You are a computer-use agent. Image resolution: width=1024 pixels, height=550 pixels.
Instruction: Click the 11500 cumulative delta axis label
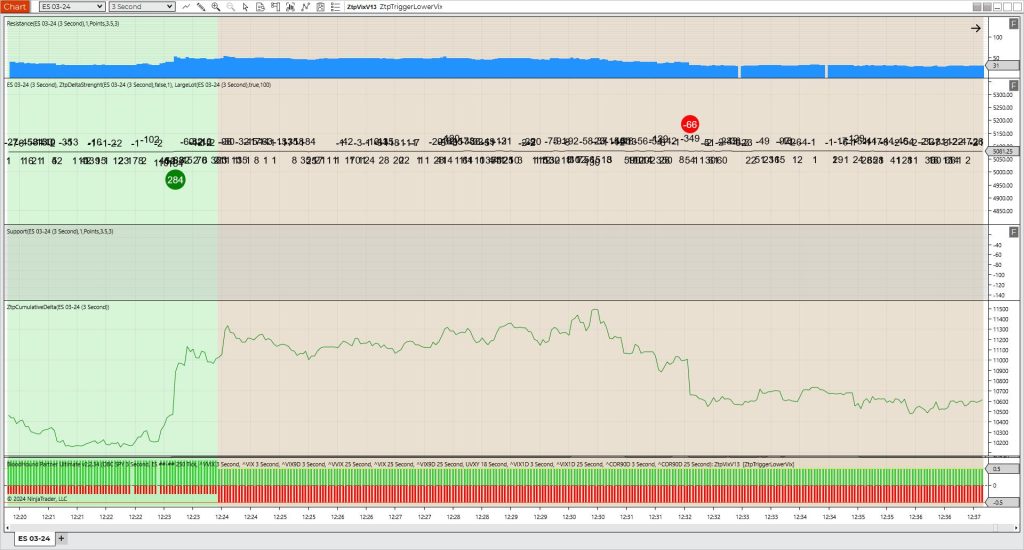[x=1000, y=309]
